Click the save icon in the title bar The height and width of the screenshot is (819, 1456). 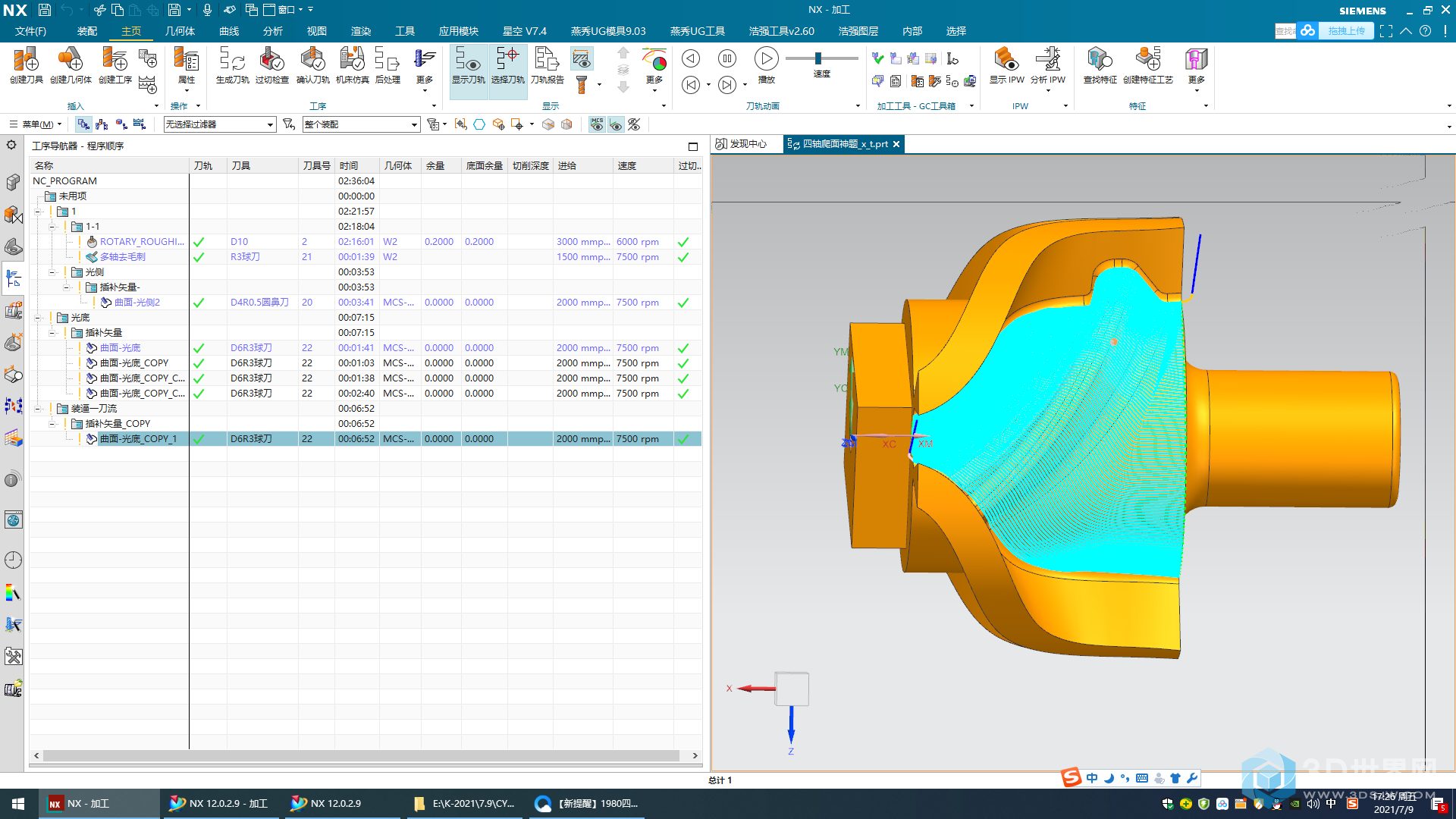pyautogui.click(x=45, y=10)
